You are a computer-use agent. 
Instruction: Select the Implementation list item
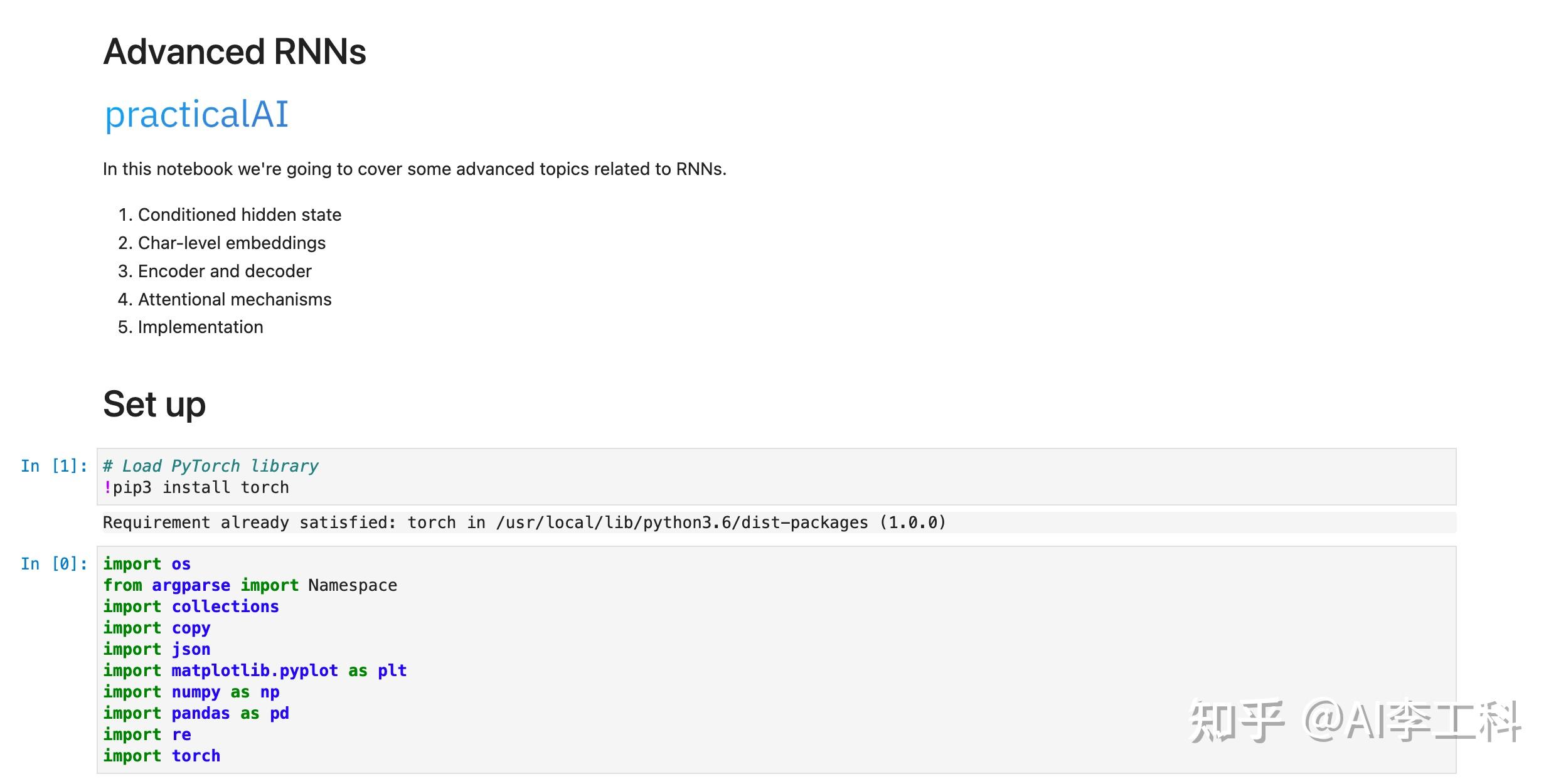pyautogui.click(x=200, y=327)
